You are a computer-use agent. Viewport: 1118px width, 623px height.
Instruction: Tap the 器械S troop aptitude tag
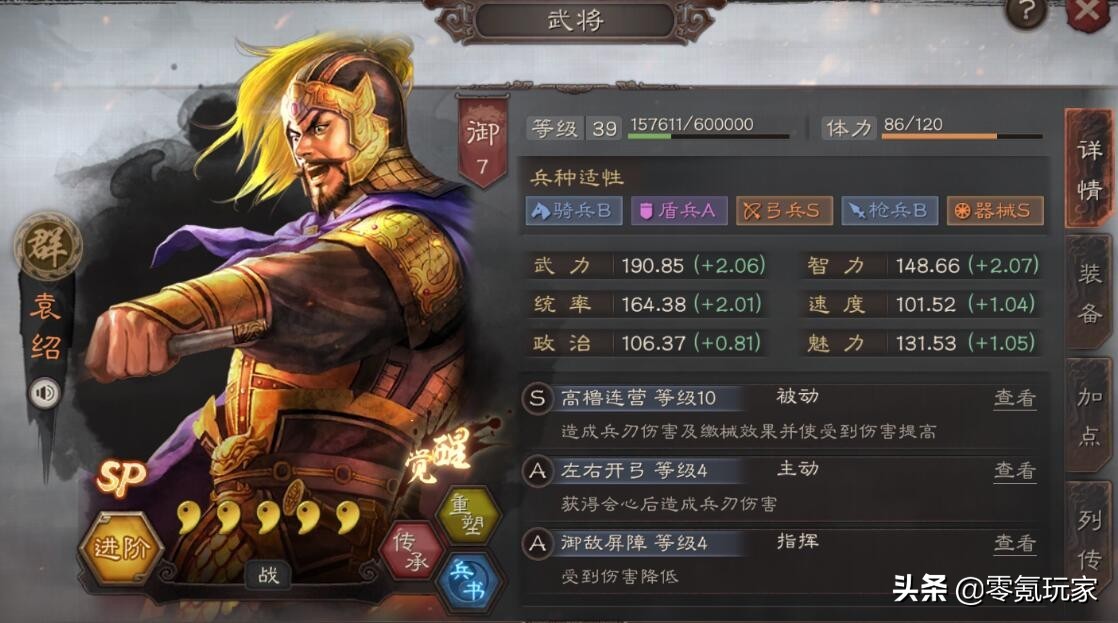pyautogui.click(x=995, y=210)
